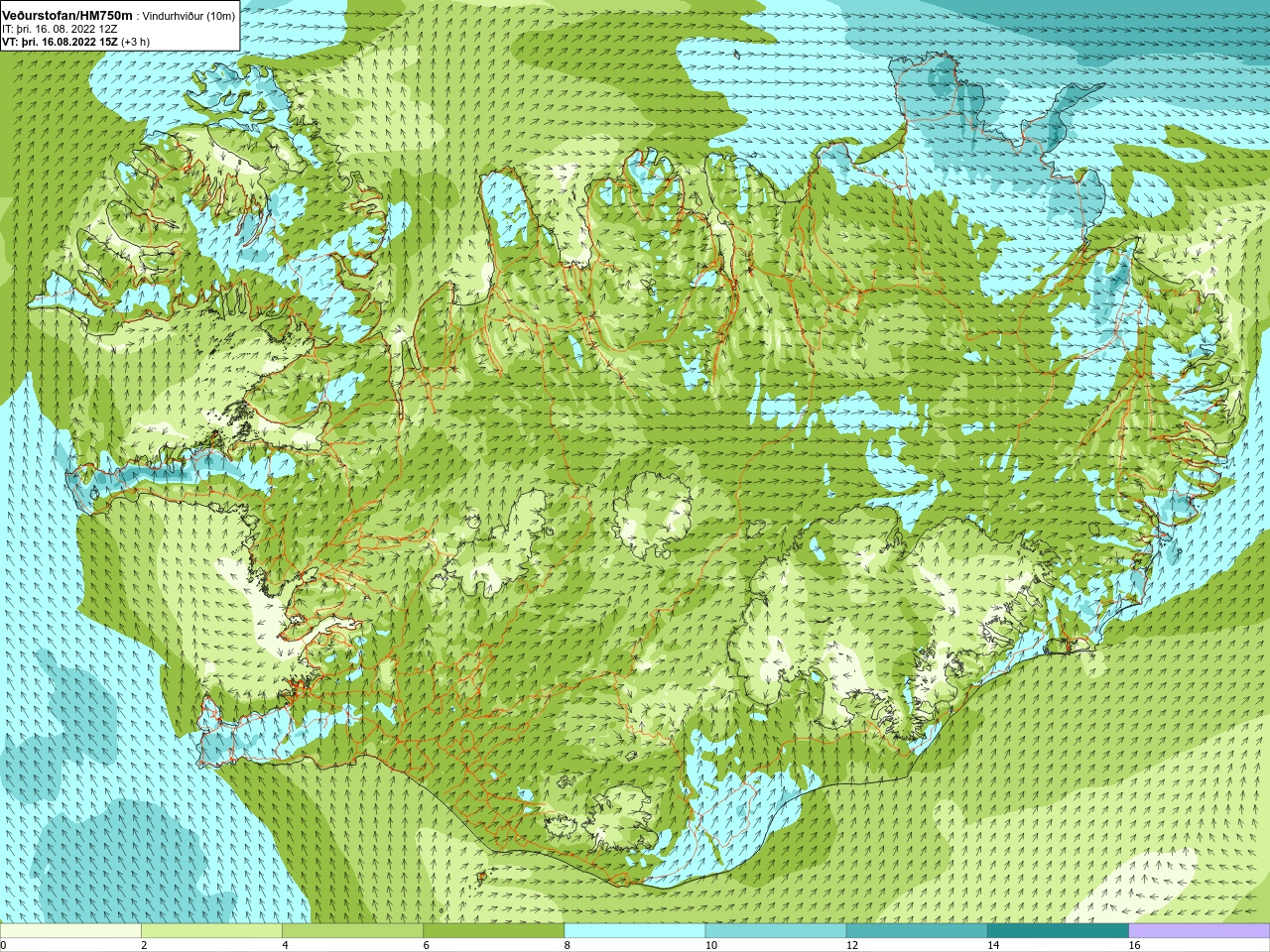Click the VT: þri. 16.08.2022 15Z line

tap(75, 42)
